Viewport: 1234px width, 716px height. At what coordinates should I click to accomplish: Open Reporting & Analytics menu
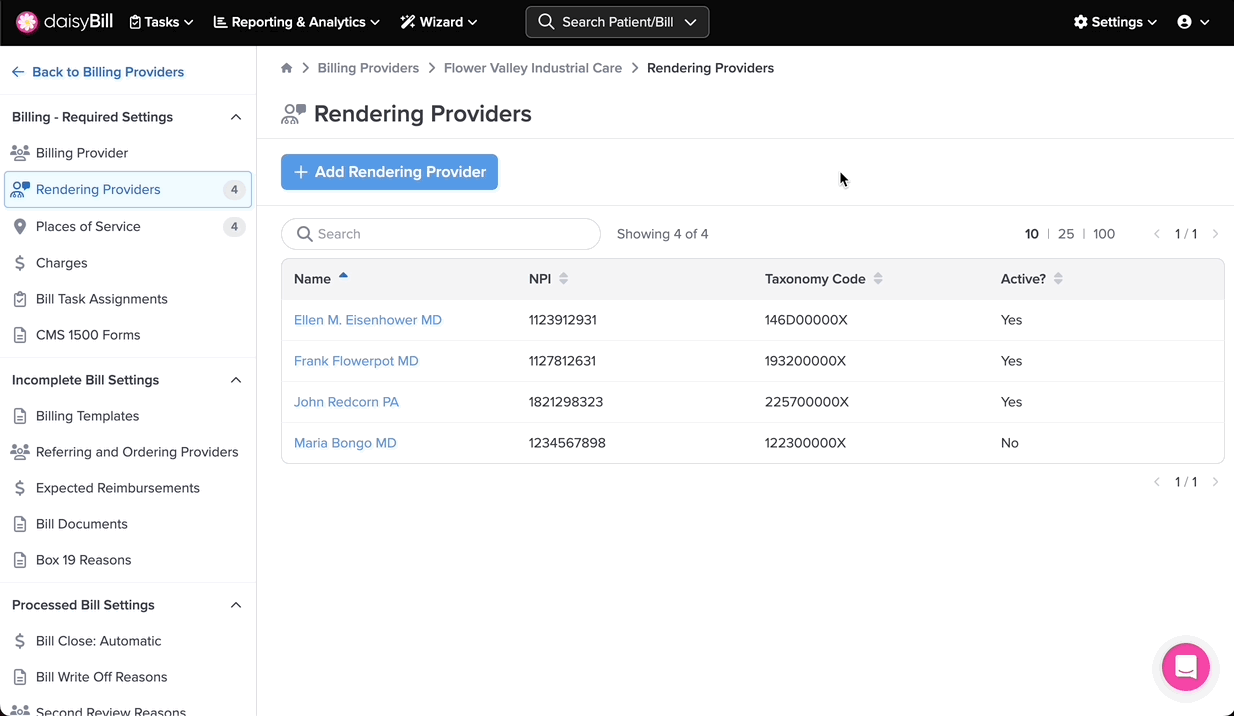[297, 22]
